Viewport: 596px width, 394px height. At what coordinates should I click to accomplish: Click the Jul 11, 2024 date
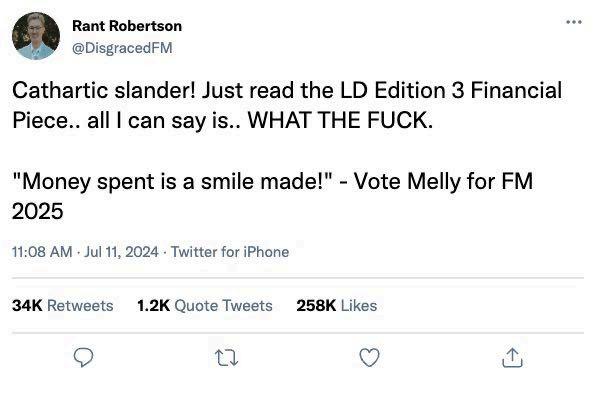point(121,252)
